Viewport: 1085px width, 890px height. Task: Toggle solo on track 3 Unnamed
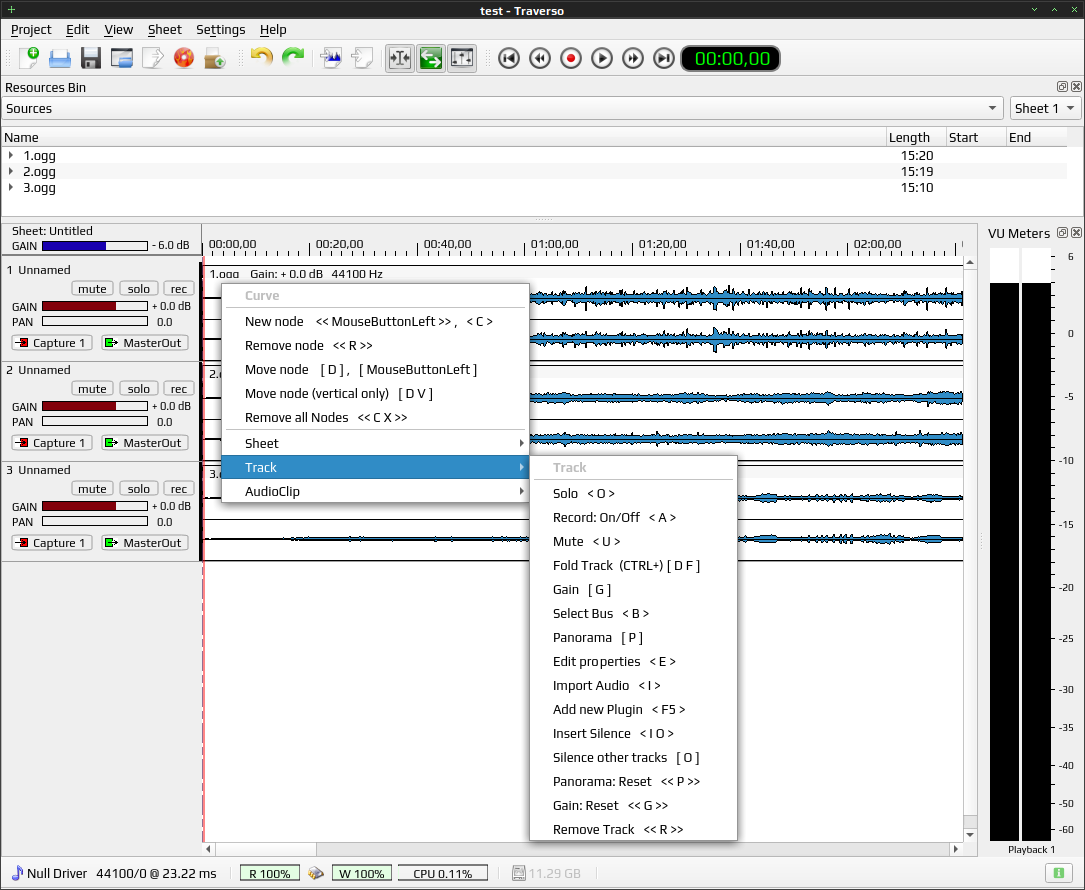(138, 489)
